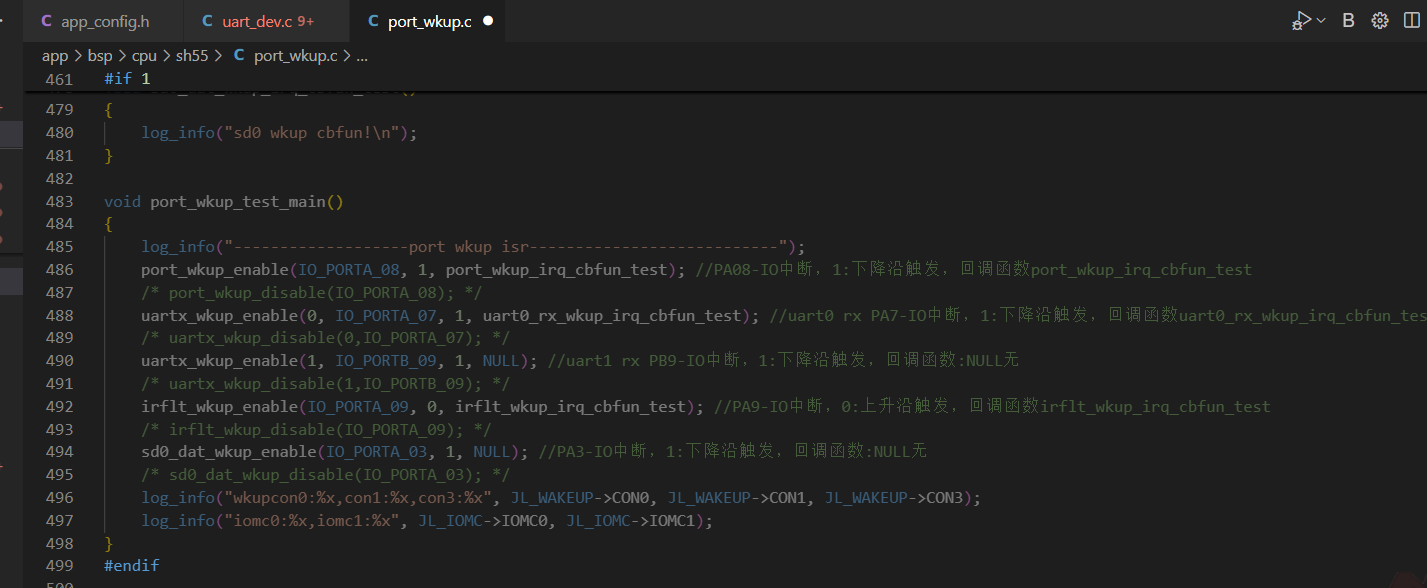
Task: Click the B icon in the editor toolbar
Action: (x=1348, y=21)
